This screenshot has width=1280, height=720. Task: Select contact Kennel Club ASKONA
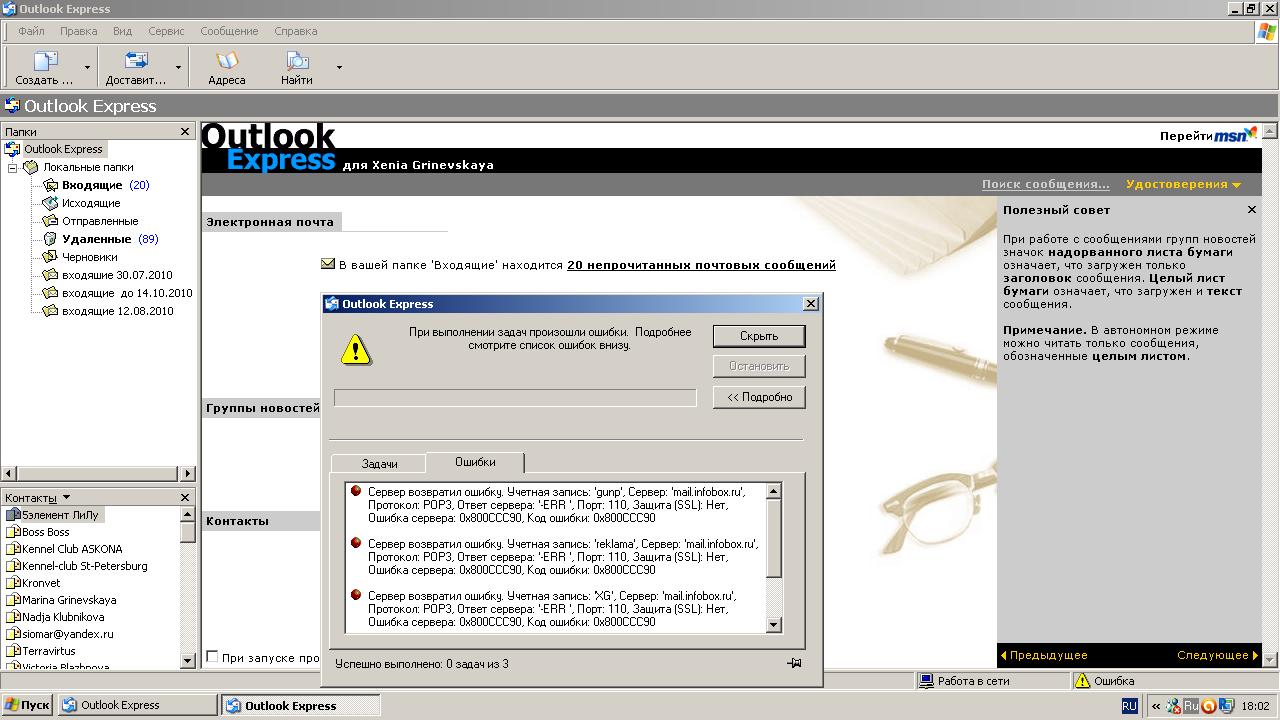[x=72, y=549]
